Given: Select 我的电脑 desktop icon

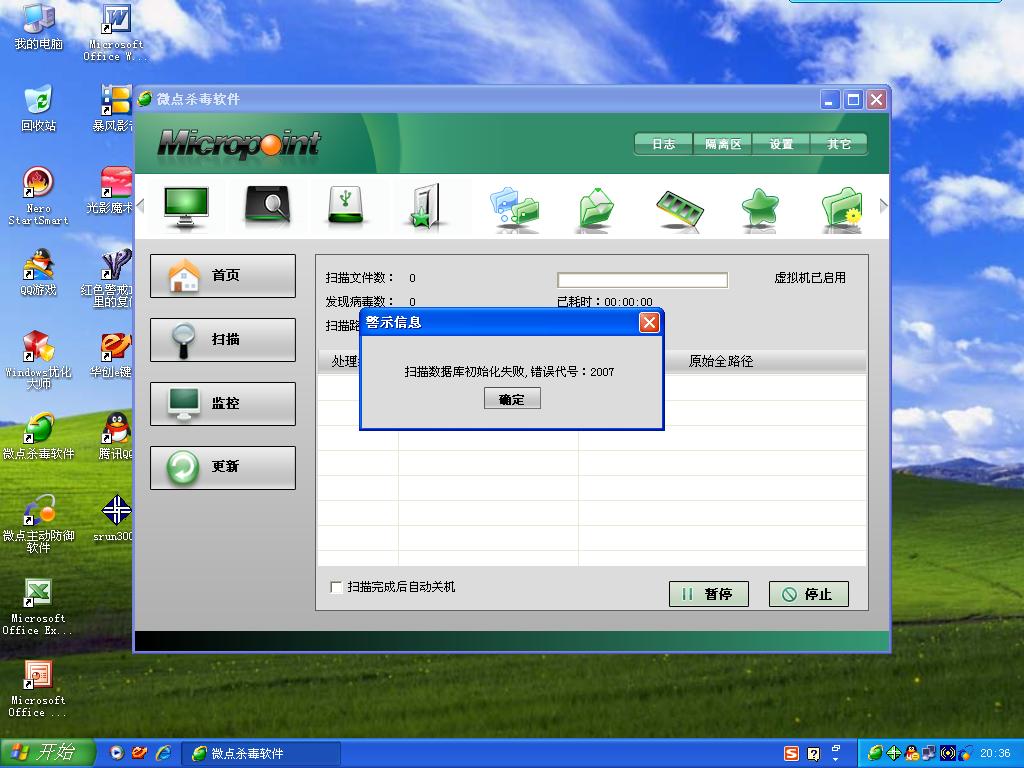Looking at the screenshot, I should (39, 26).
